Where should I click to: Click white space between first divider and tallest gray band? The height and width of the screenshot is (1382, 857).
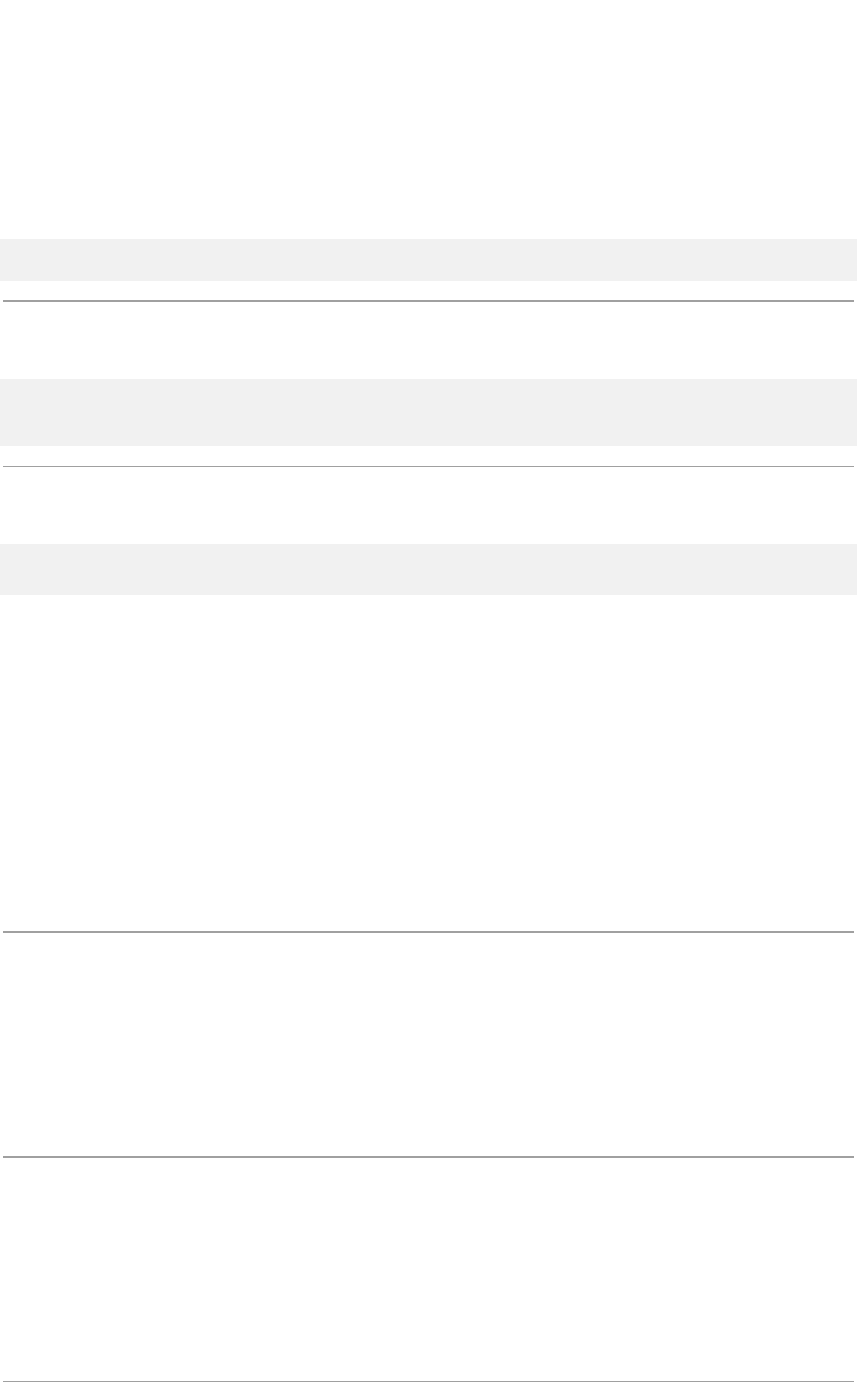[x=428, y=340]
